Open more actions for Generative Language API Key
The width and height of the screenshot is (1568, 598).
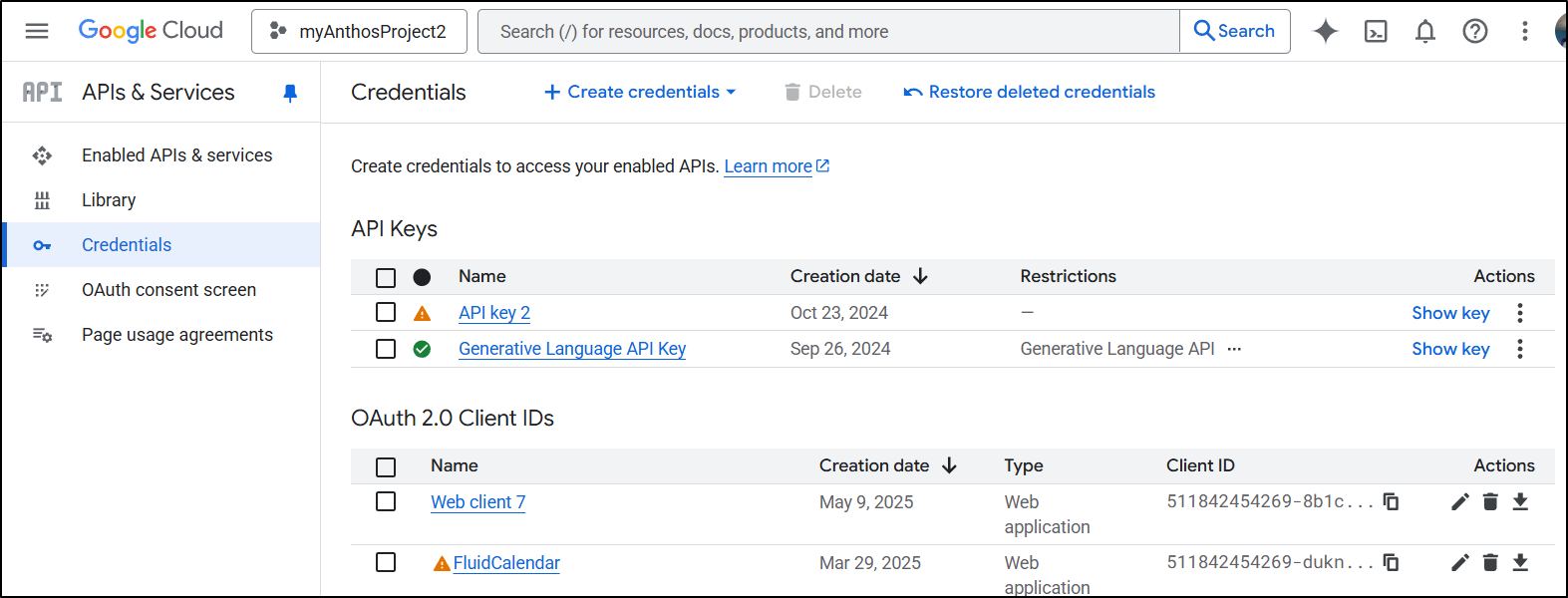(x=1520, y=349)
